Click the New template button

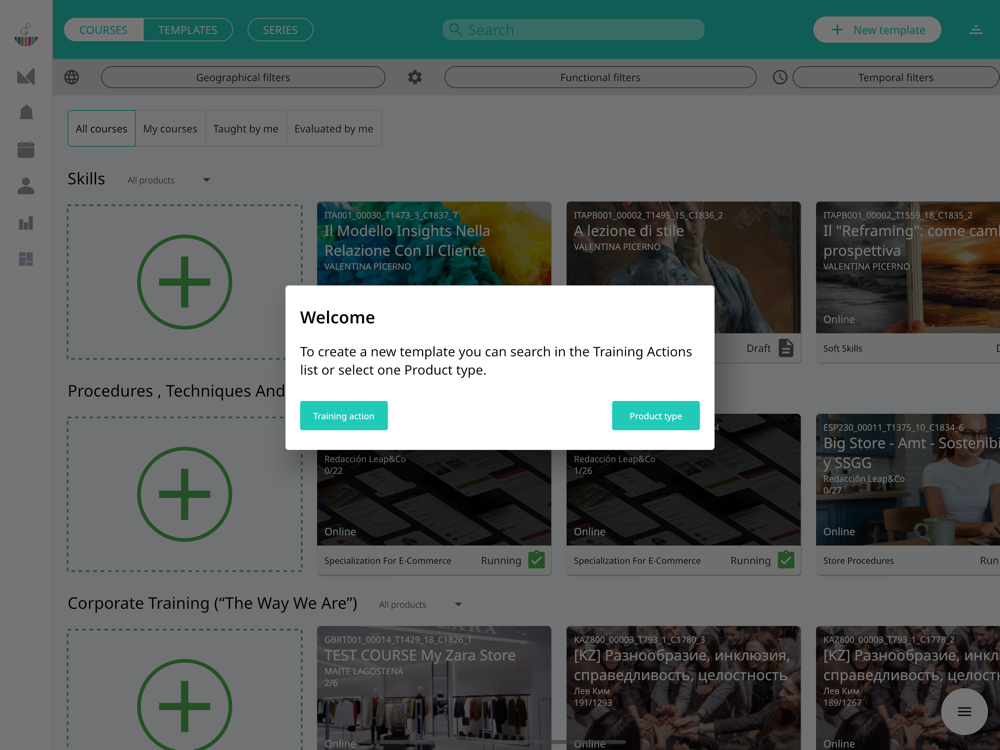click(x=877, y=30)
